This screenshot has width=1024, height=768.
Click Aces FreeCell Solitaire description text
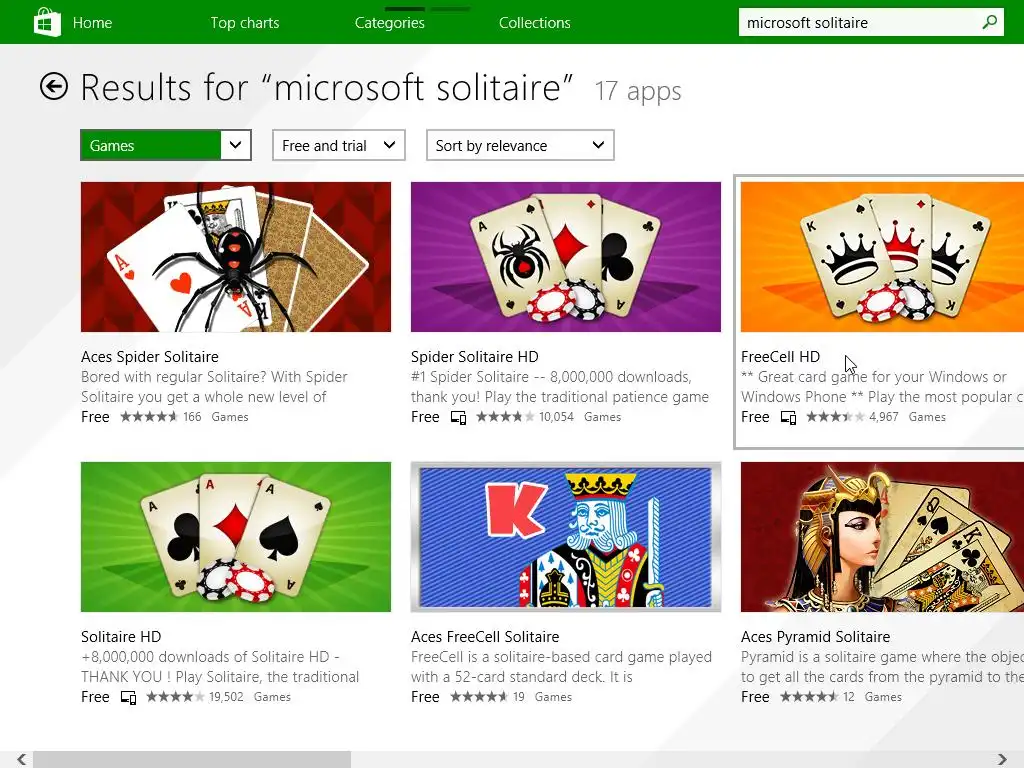[561, 667]
